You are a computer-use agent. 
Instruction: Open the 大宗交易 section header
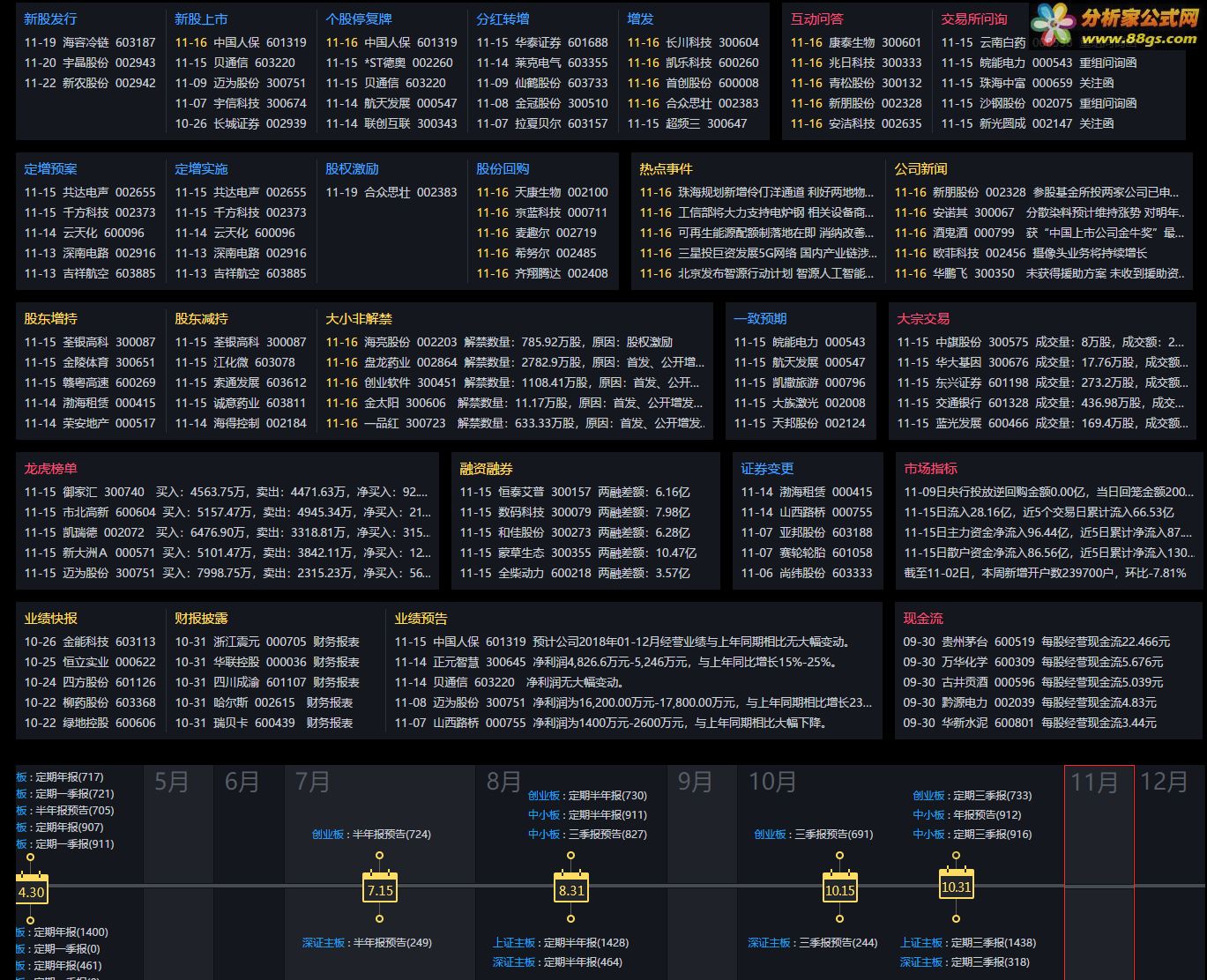click(923, 318)
